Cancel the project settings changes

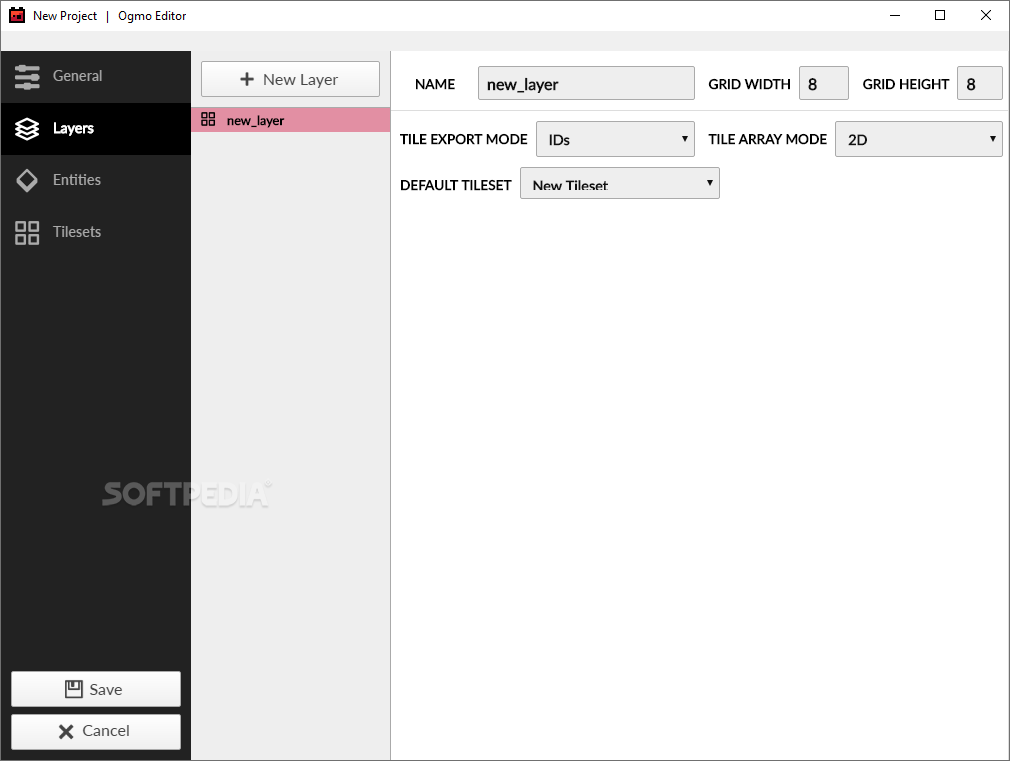point(96,731)
